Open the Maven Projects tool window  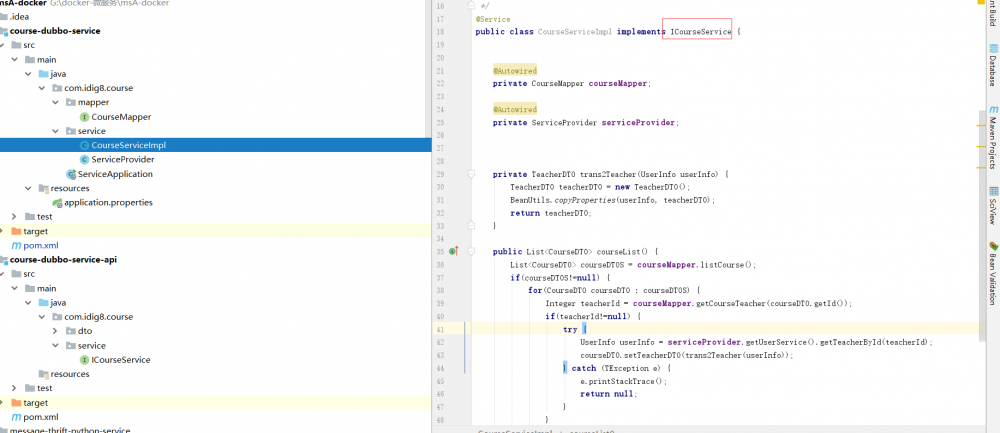click(x=992, y=141)
